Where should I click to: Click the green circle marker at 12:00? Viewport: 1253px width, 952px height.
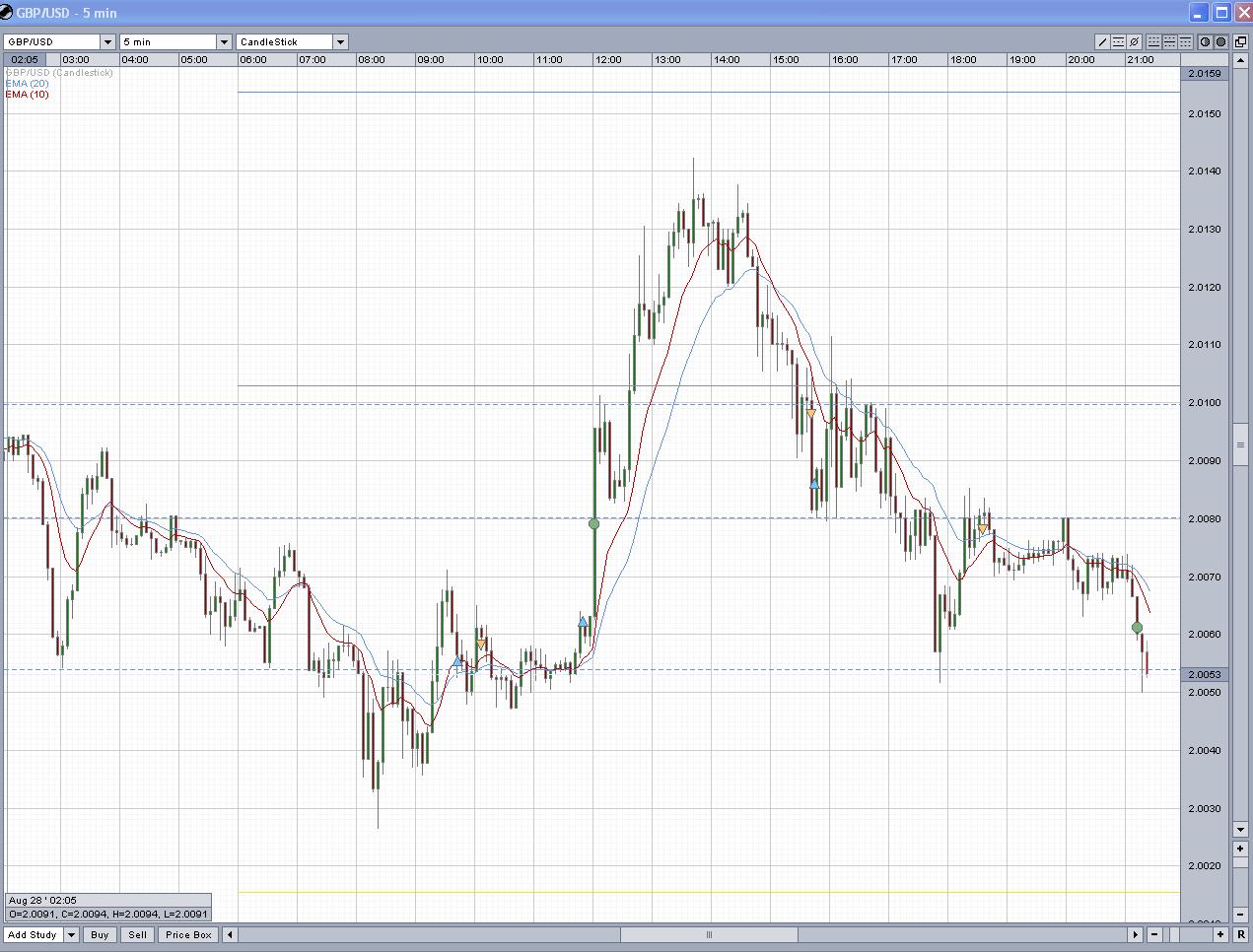click(x=593, y=524)
